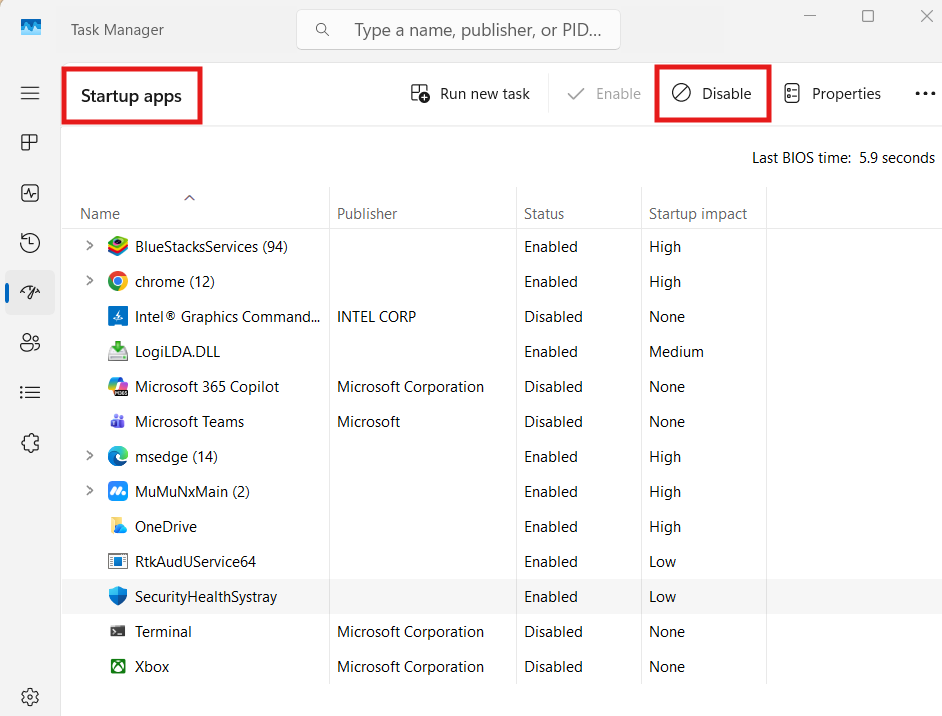Open Task Manager settings gear
Viewport: 942px width, 716px height.
click(x=30, y=697)
